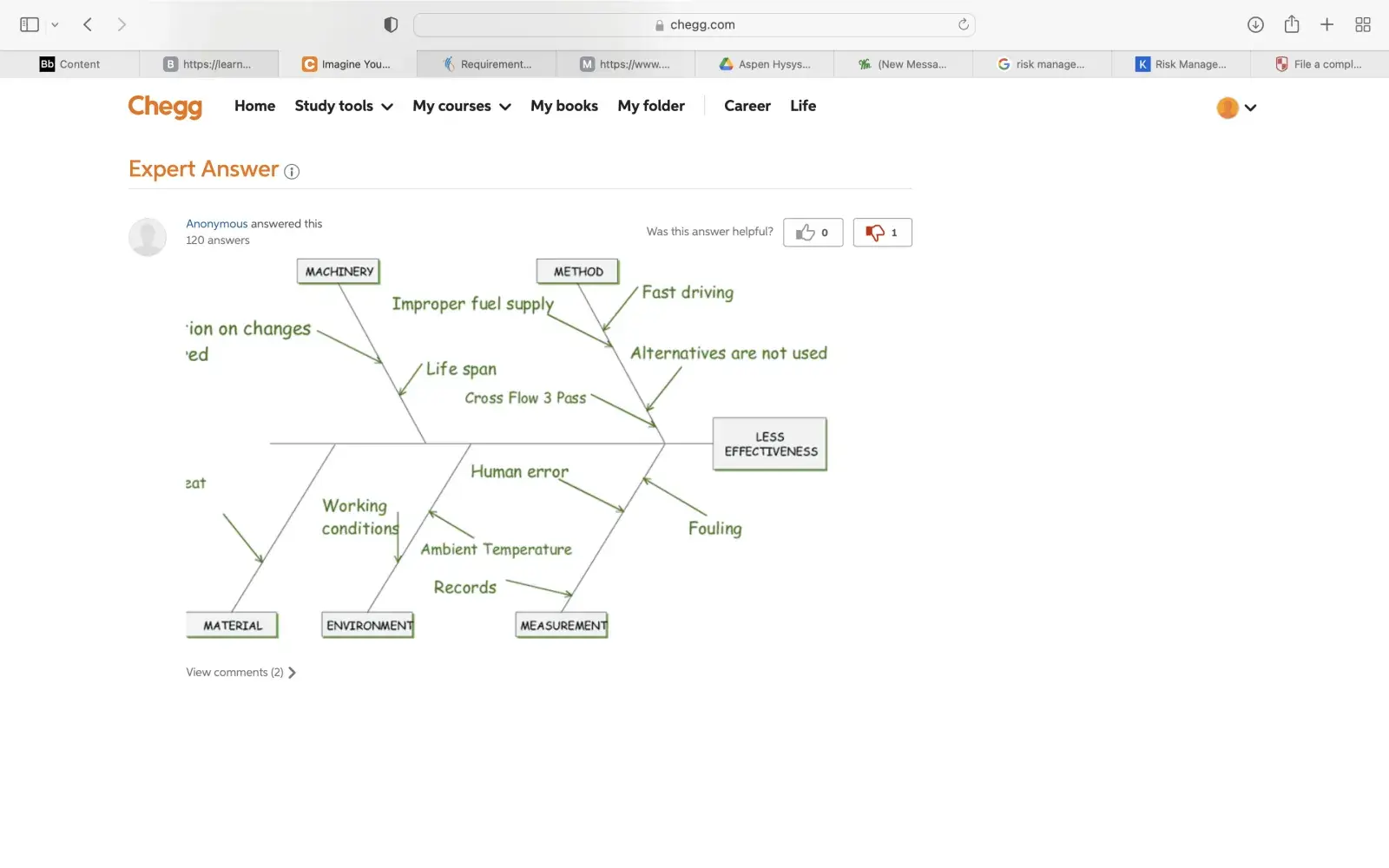Click the Chegg logo
The image size is (1389, 868).
pyautogui.click(x=165, y=107)
